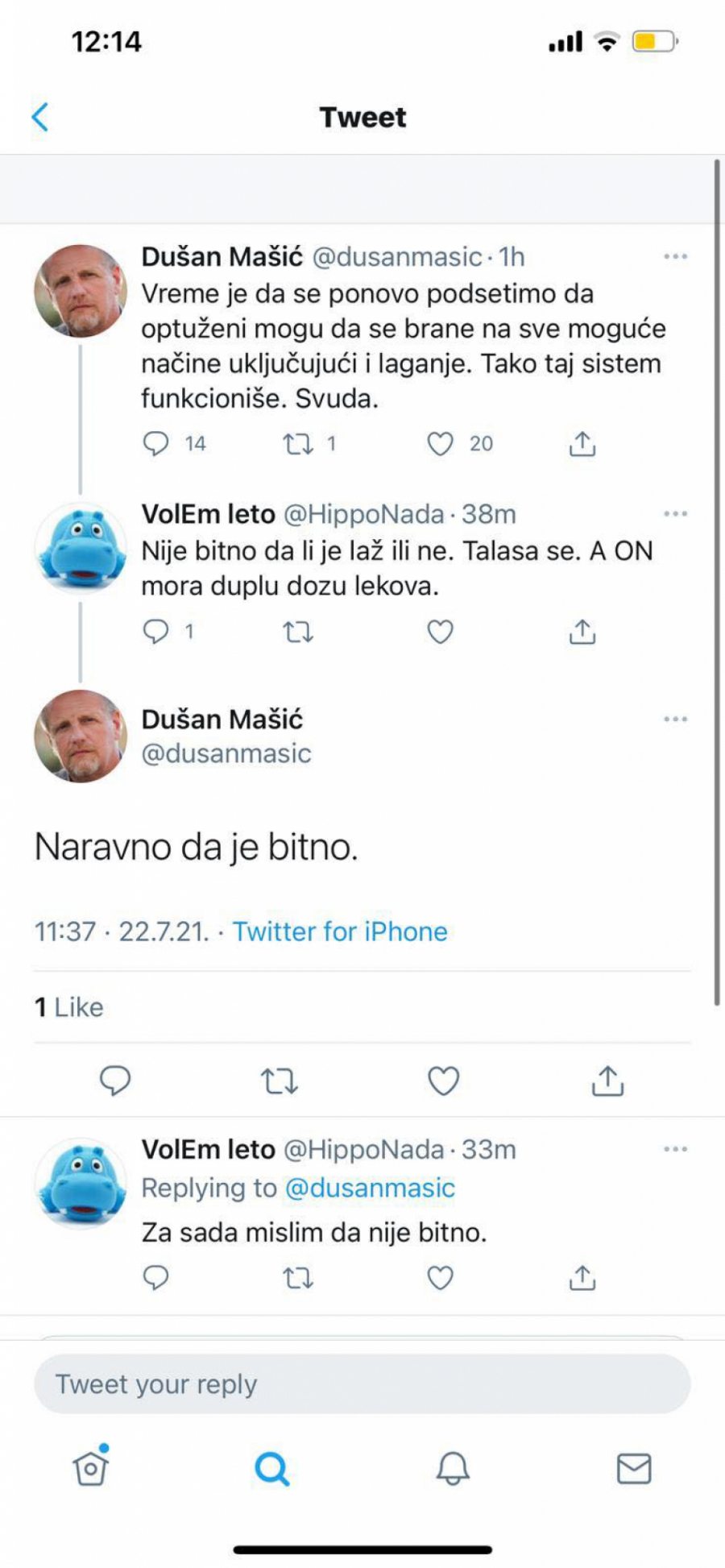Image resolution: width=725 pixels, height=1568 pixels.
Task: Reply to Dušan Mašić's top tweet
Action: pos(156,442)
